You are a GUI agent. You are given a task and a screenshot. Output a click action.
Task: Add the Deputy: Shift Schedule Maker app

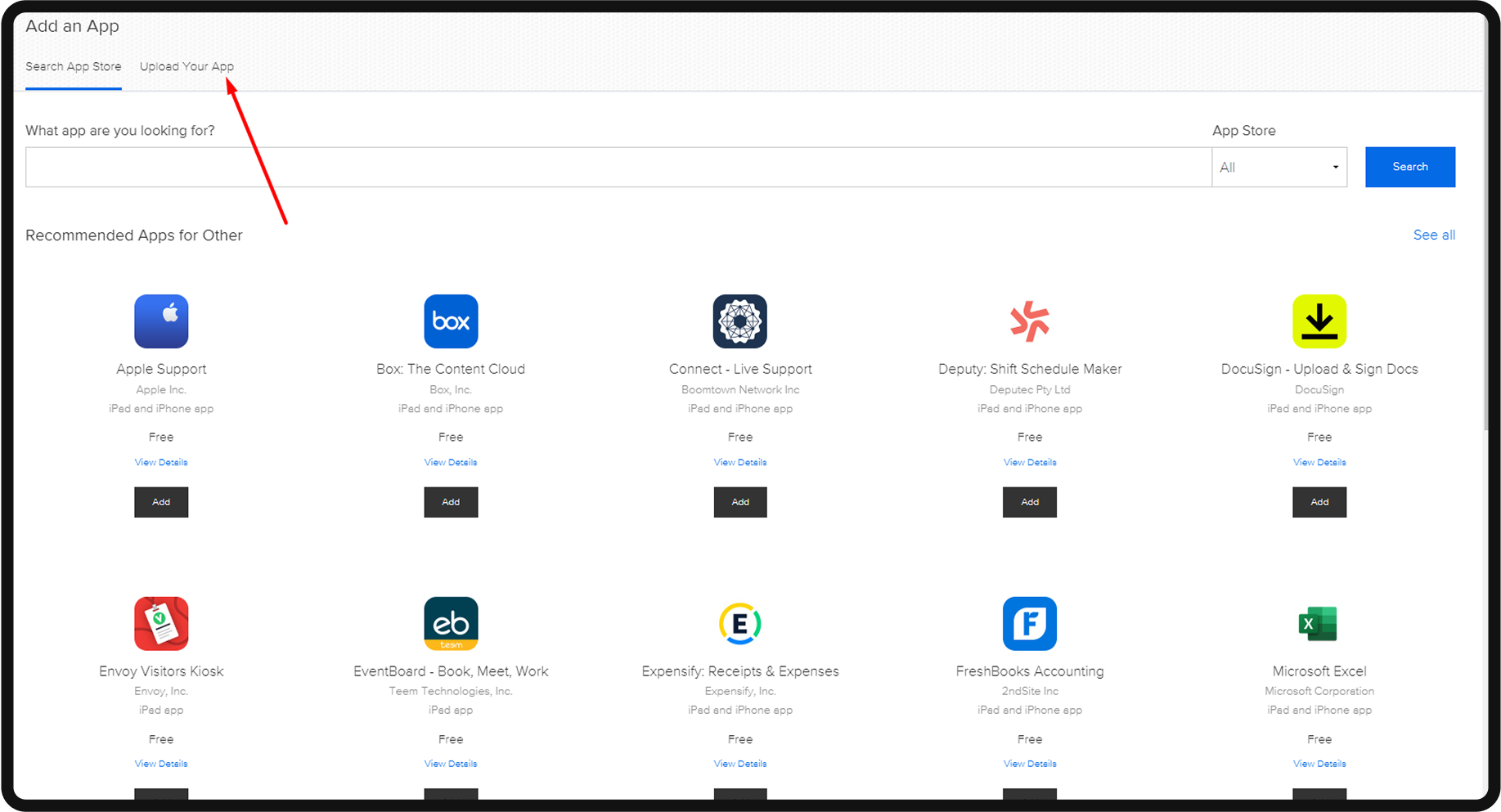(x=1030, y=502)
